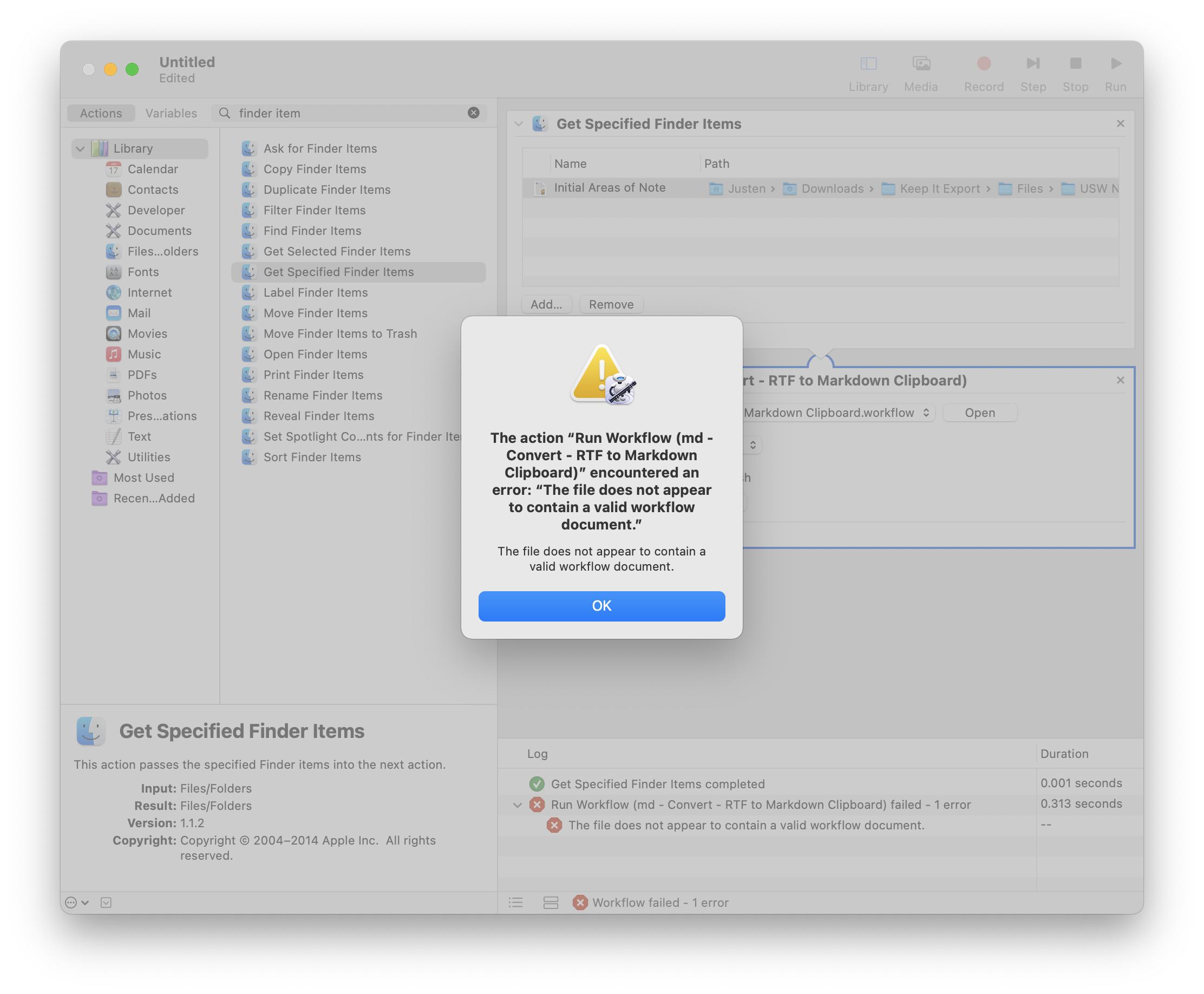Select Reveal Finder Items action
The image size is (1204, 994).
[319, 417]
